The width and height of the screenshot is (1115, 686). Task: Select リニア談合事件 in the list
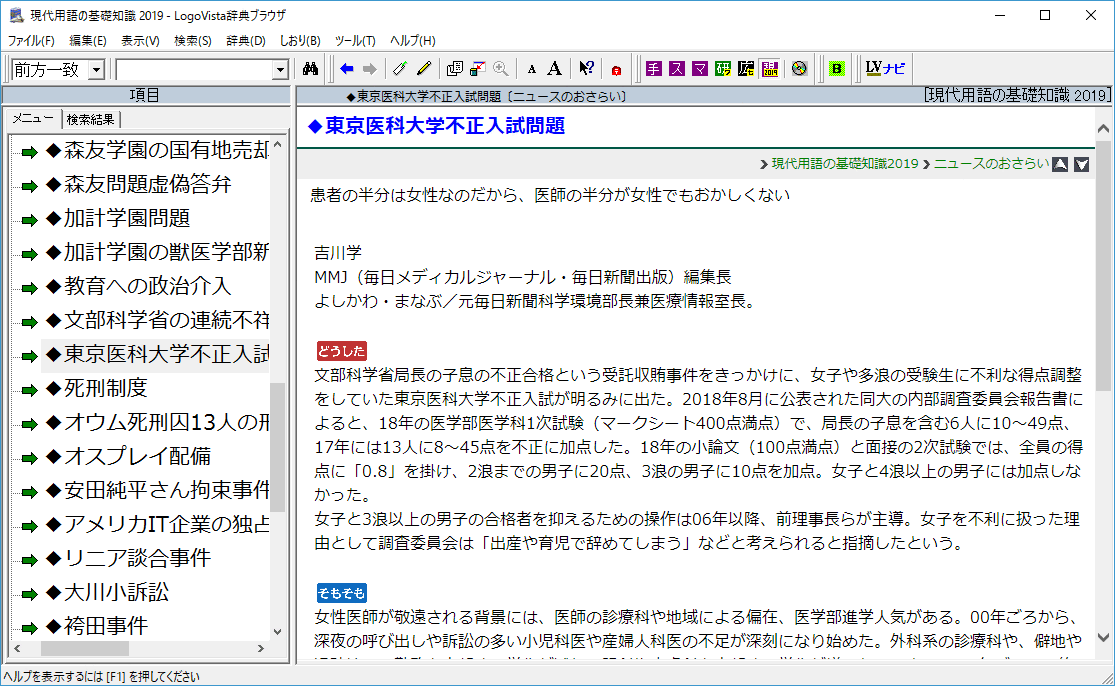[x=128, y=558]
